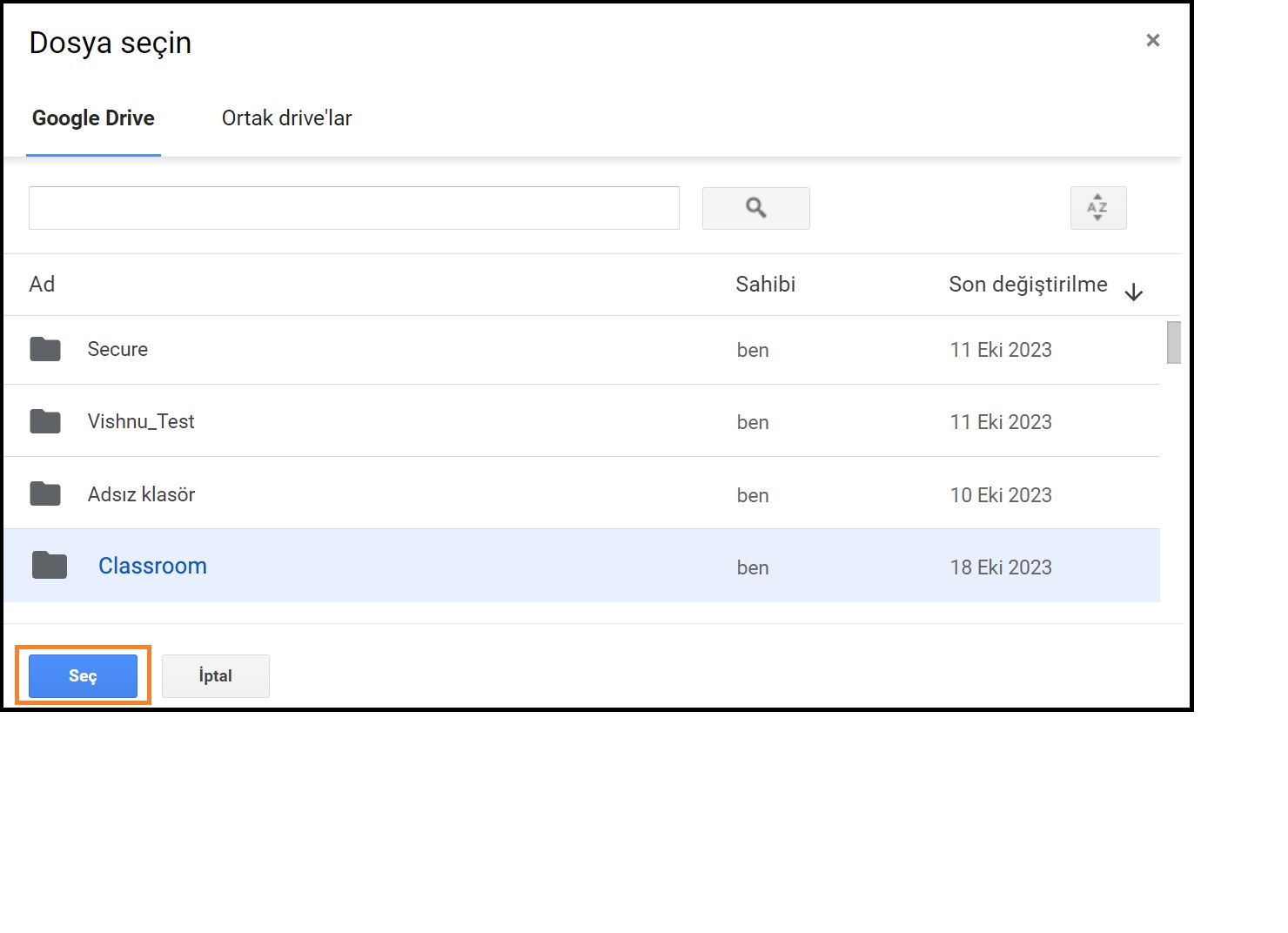Select the Classroom folder name
The image size is (1288, 933).
pos(152,566)
